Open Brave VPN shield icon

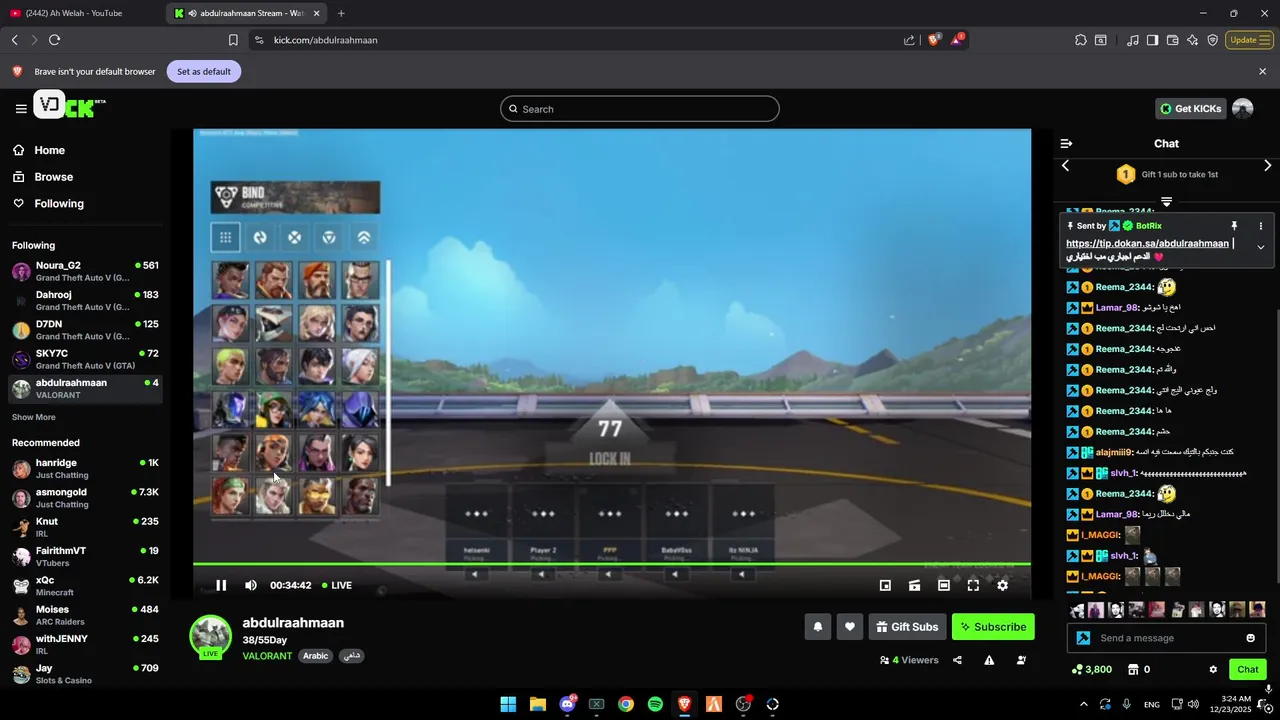[1213, 40]
